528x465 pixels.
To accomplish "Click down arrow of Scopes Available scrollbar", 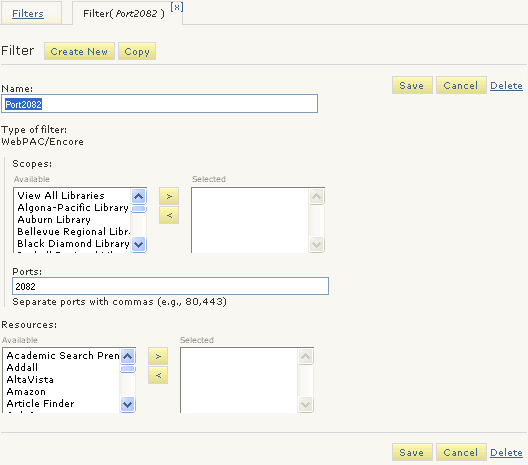I will click(x=139, y=244).
